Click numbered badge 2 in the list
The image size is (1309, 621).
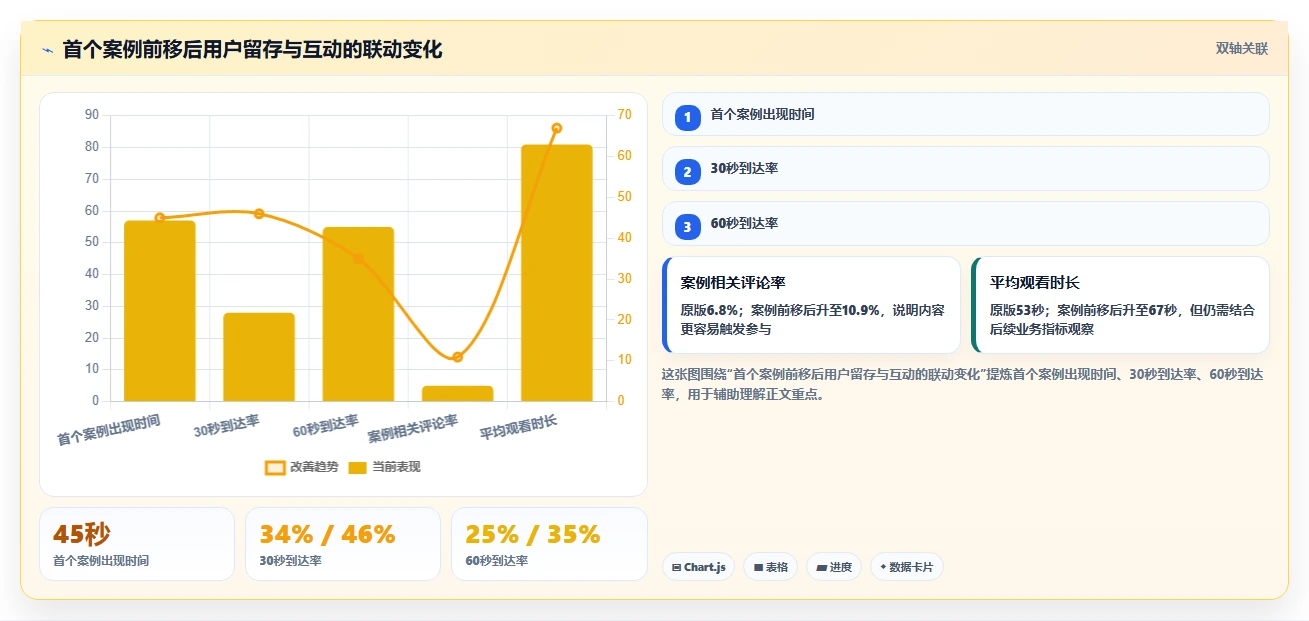tap(687, 172)
